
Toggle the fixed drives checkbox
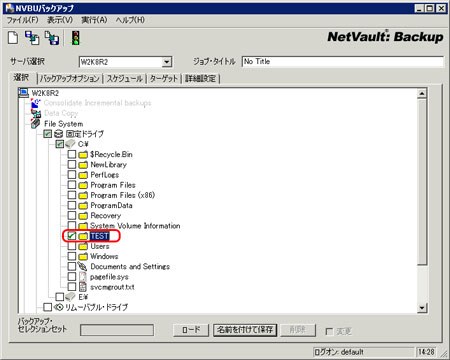tap(48, 134)
